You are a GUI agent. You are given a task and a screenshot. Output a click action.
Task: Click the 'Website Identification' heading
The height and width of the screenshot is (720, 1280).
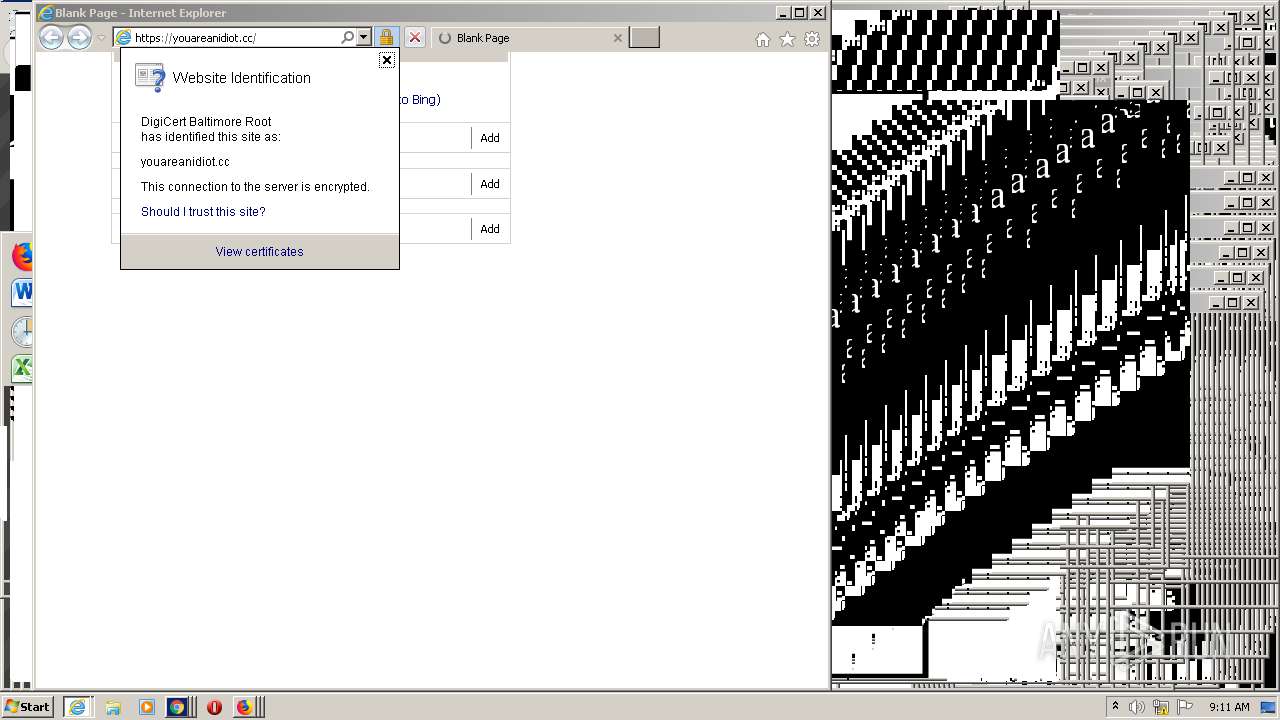coord(241,78)
